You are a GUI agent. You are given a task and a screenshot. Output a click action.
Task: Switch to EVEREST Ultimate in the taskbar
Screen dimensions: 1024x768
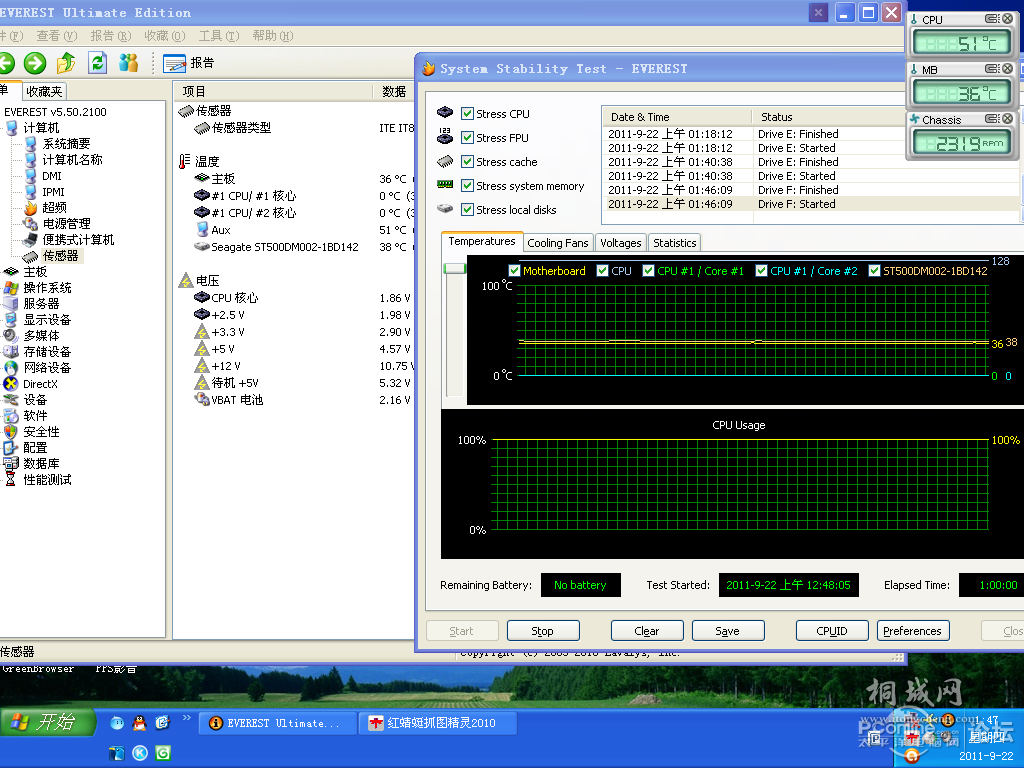coord(278,724)
